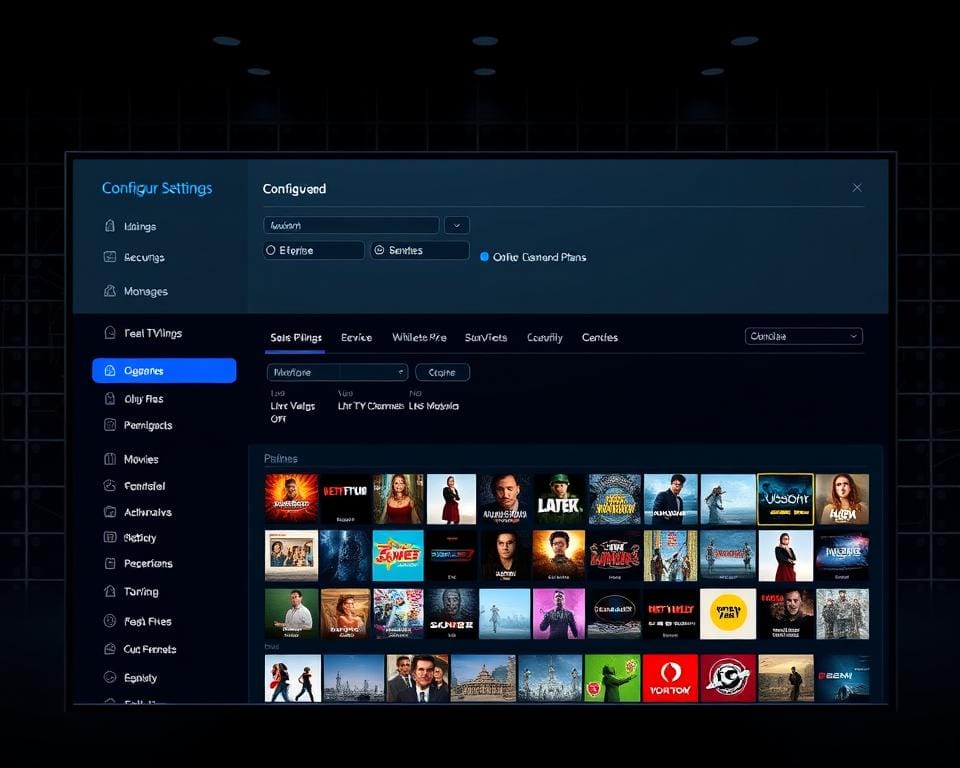Select the Monages icon in the sidebar

pyautogui.click(x=110, y=291)
